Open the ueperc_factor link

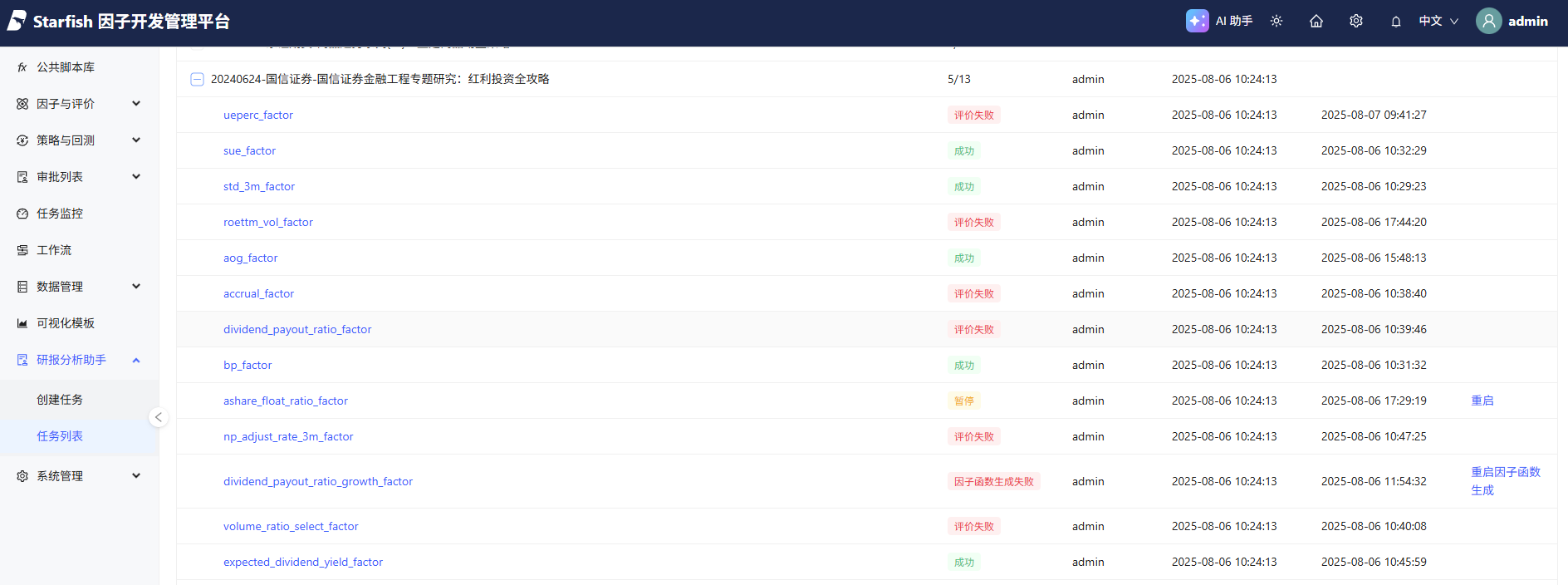pyautogui.click(x=258, y=115)
